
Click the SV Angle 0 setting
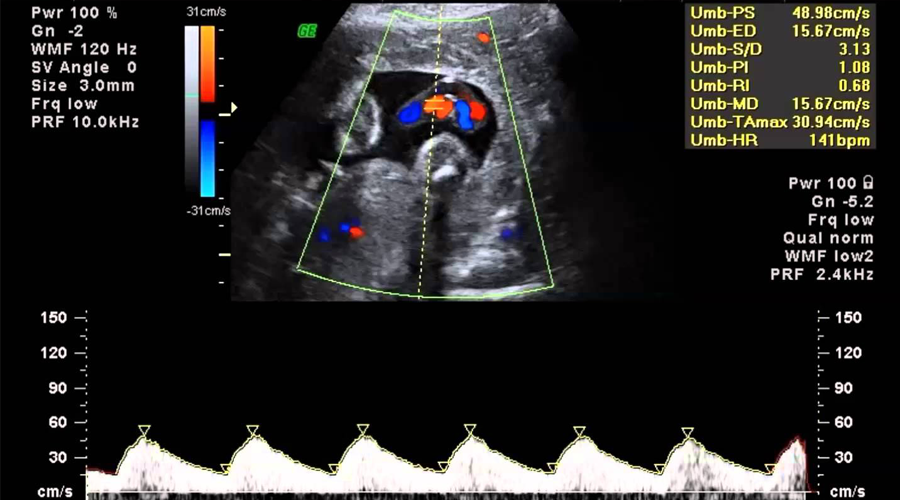84,68
